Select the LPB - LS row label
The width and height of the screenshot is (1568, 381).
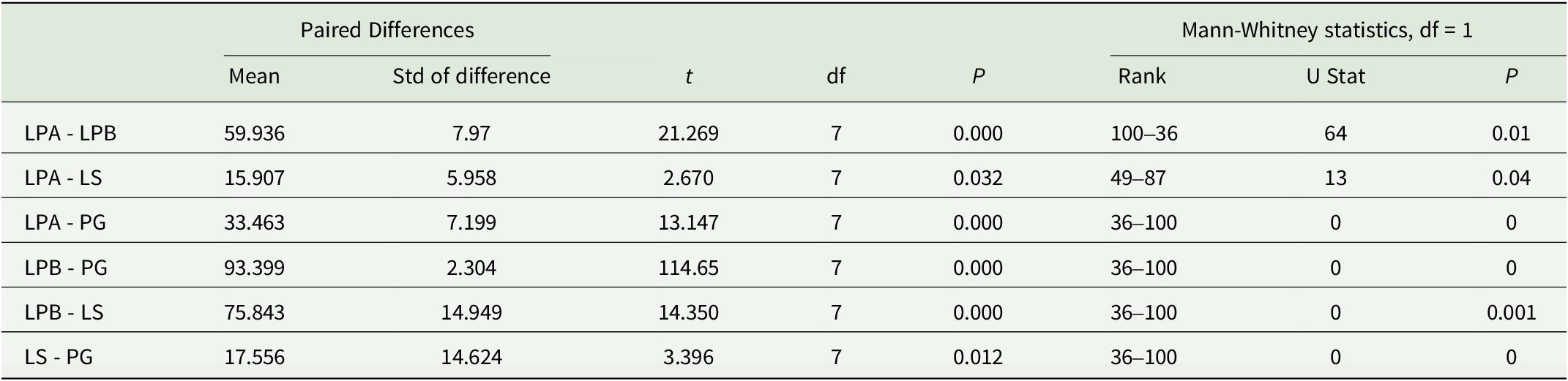coord(64,312)
